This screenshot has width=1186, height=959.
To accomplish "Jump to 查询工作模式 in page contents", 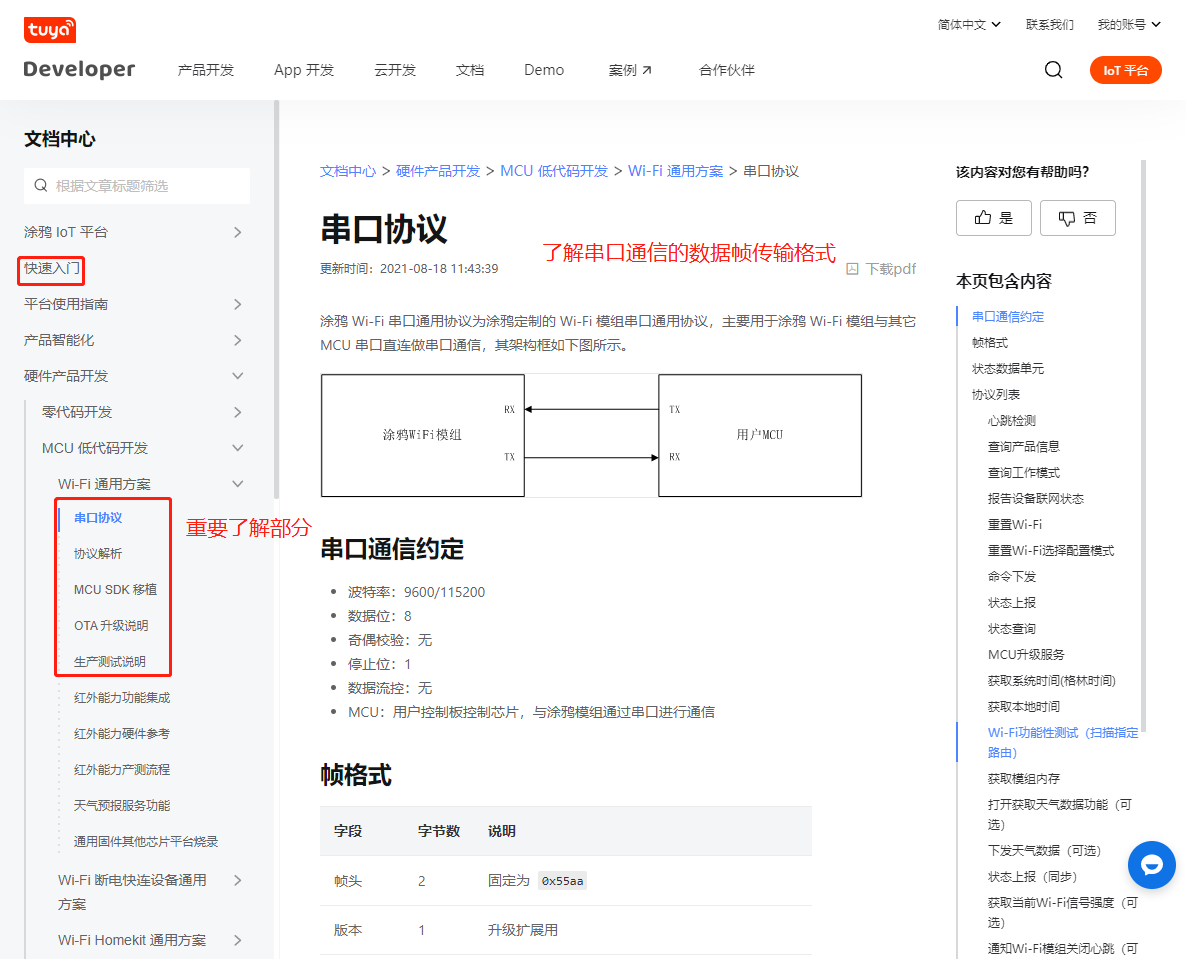I will pos(1023,473).
